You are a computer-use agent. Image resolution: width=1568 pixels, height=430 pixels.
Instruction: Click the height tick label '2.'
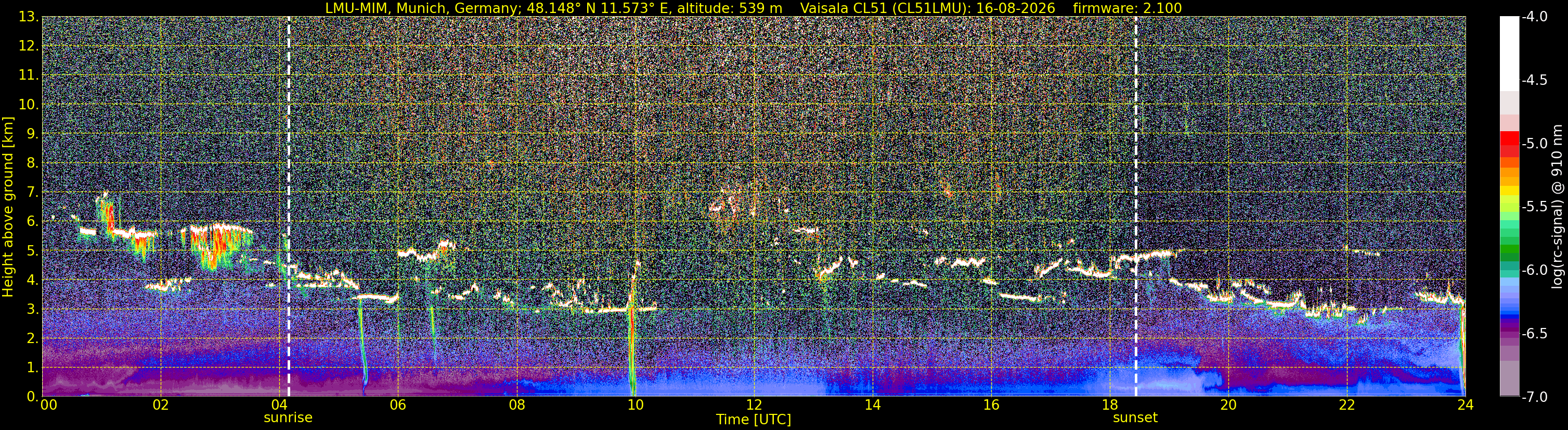point(33,339)
